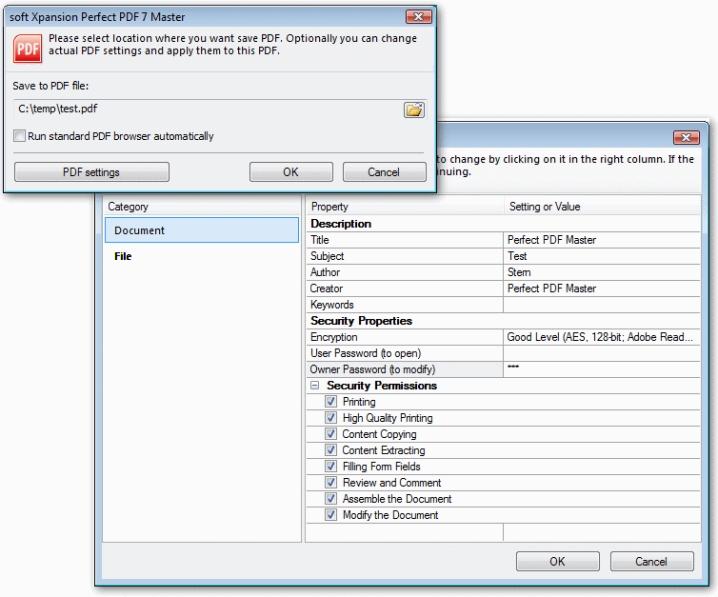Click the browse folder icon for PDF path
This screenshot has width=718, height=597.
[414, 110]
